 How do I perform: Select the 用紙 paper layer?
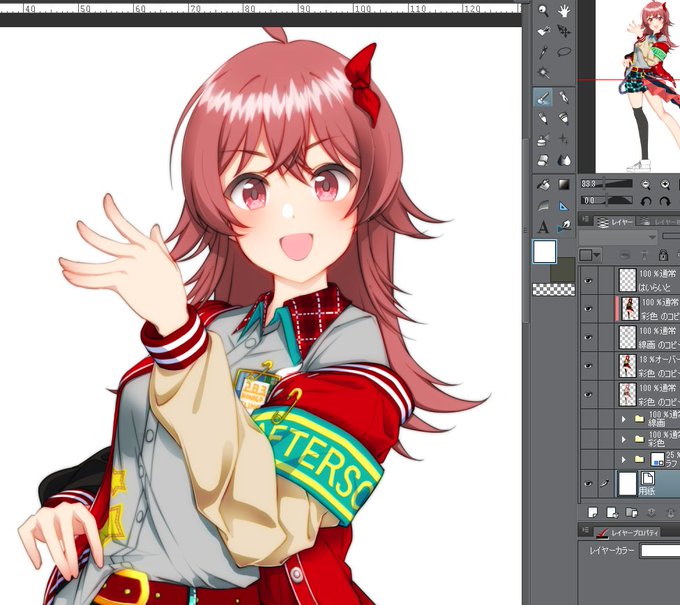[x=648, y=484]
